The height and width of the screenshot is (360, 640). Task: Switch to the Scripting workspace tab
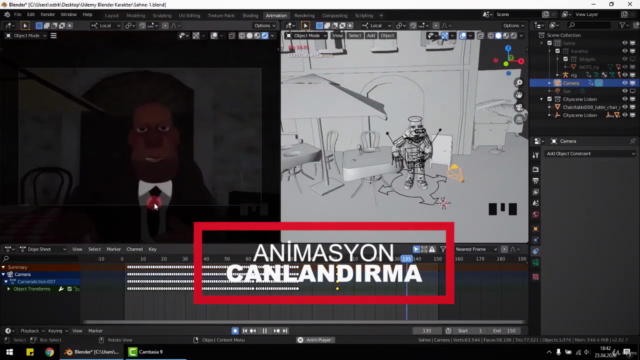pyautogui.click(x=364, y=16)
